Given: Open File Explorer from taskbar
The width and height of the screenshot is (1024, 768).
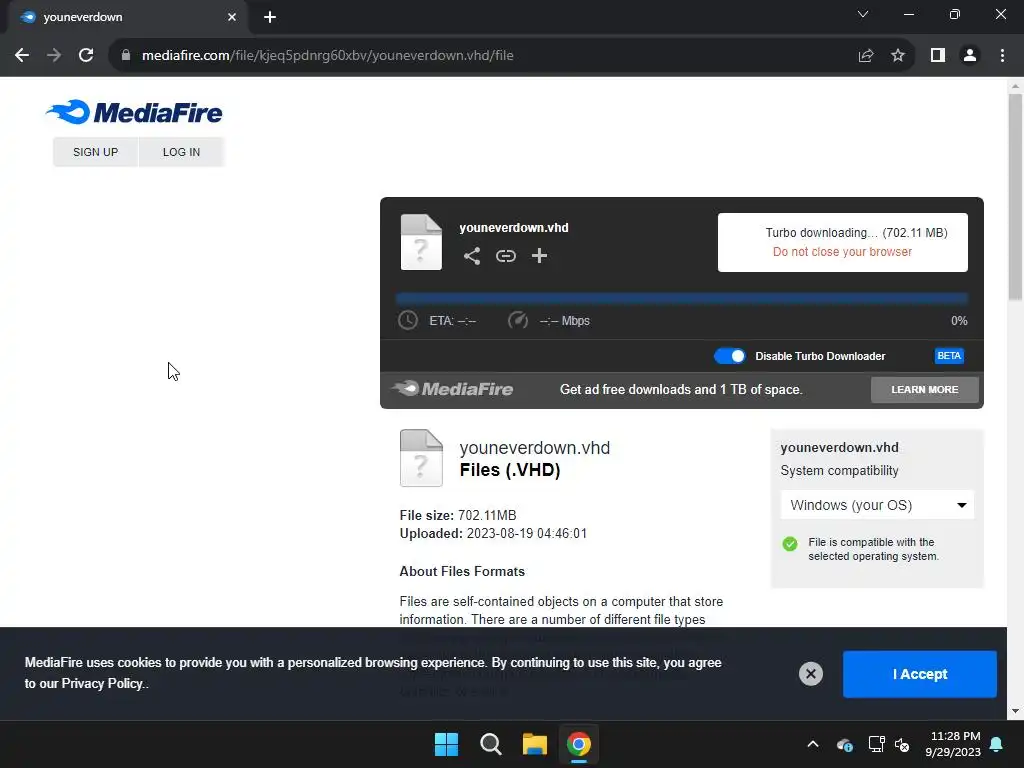Looking at the screenshot, I should 534,744.
